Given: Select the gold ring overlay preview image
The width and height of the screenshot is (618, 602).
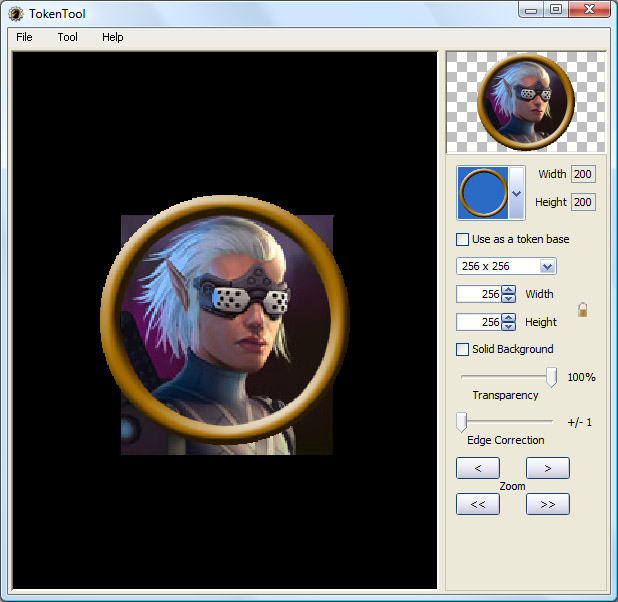Looking at the screenshot, I should [483, 193].
